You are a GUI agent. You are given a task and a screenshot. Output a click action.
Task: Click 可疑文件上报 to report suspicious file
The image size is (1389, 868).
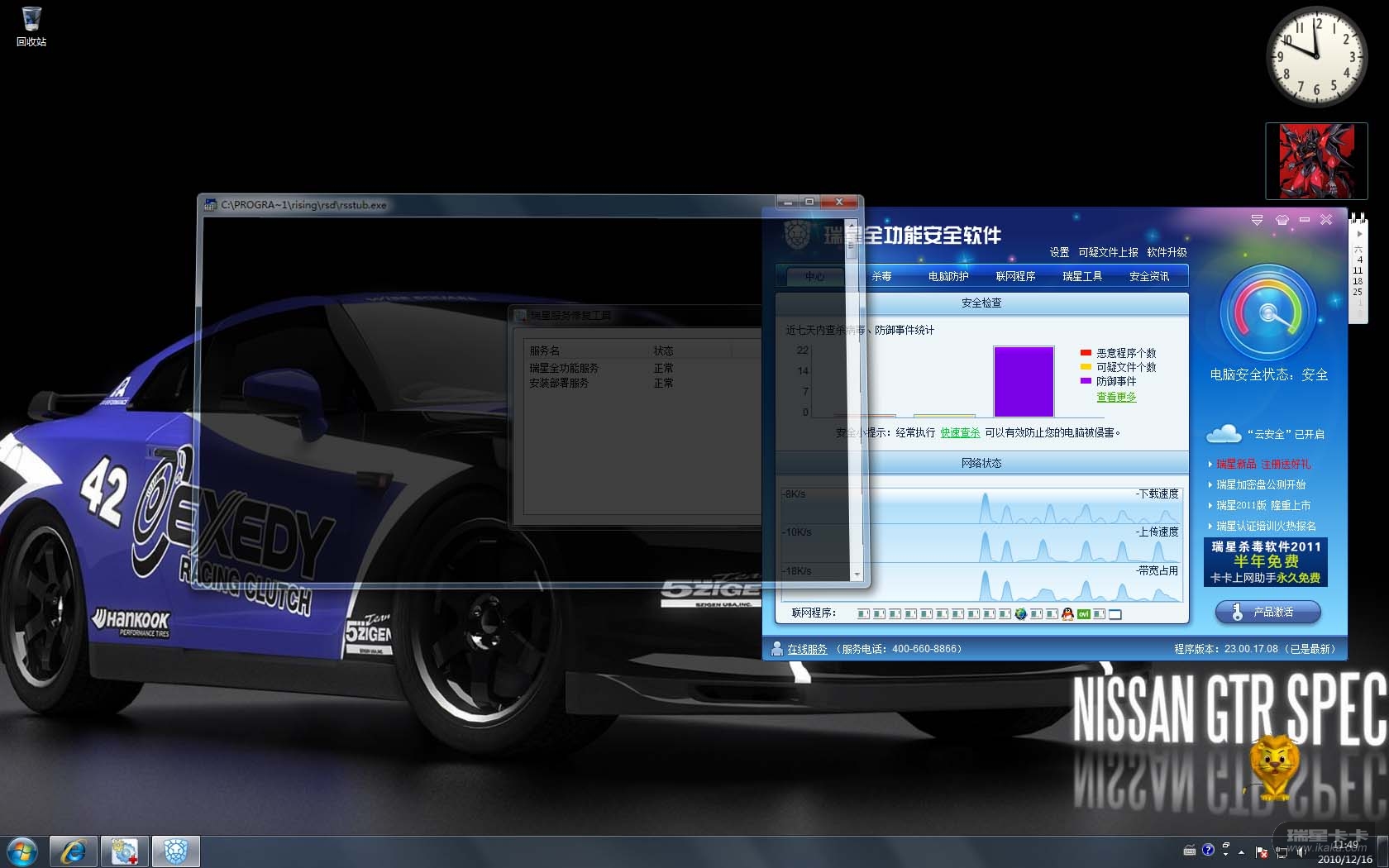click(x=1108, y=252)
